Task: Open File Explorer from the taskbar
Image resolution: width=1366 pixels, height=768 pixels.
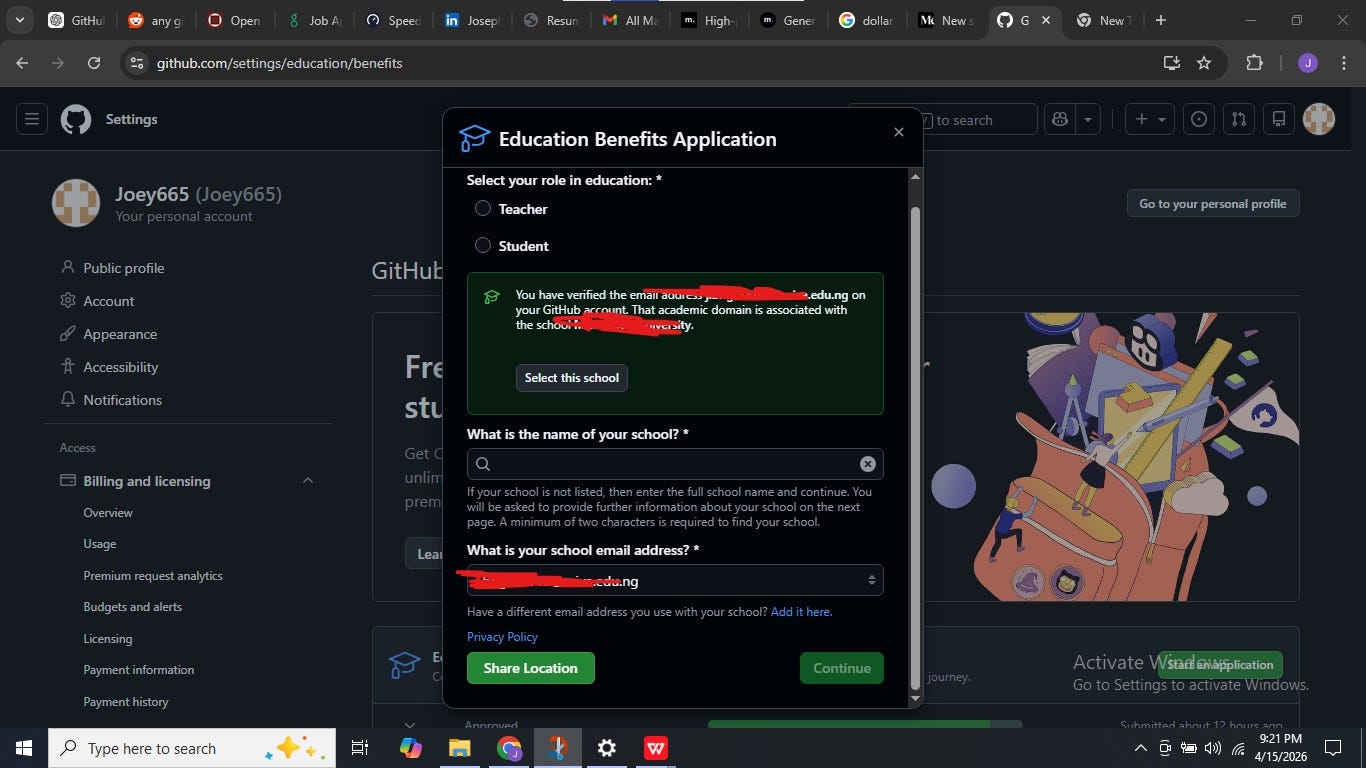Action: (x=459, y=748)
